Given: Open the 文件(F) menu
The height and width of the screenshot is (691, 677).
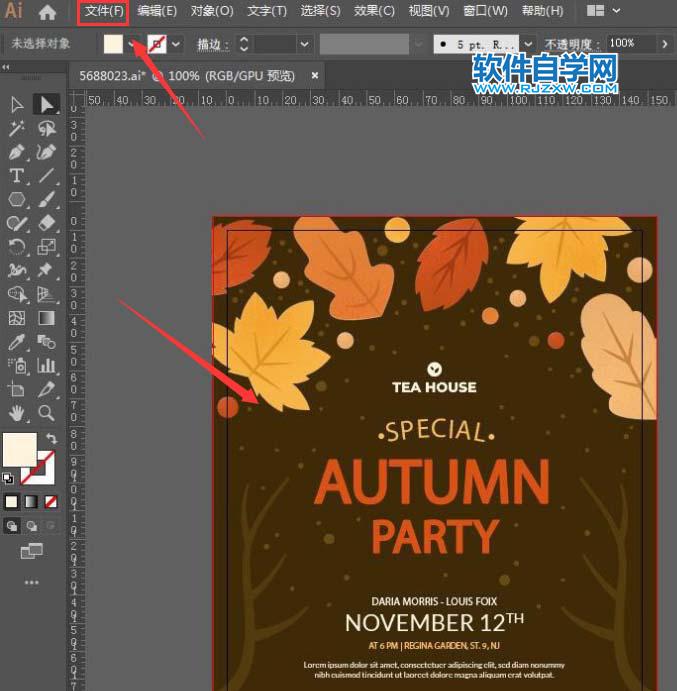Looking at the screenshot, I should (x=104, y=11).
